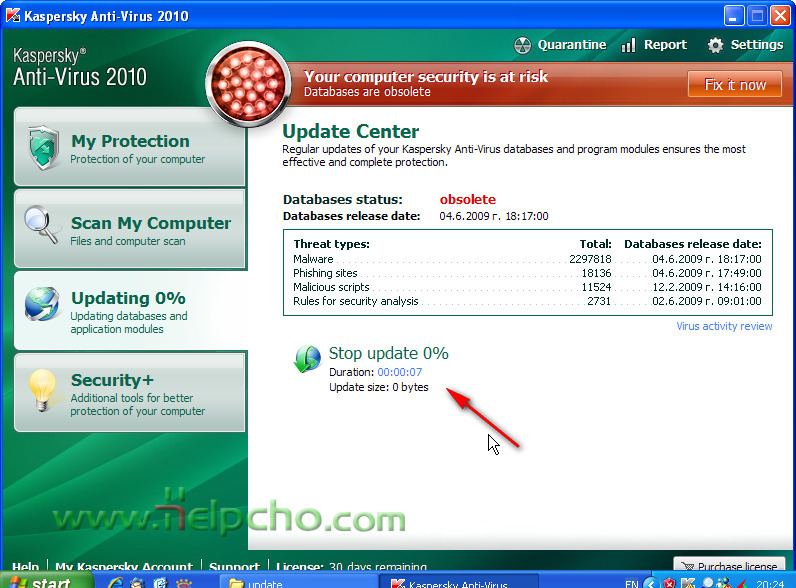Click the green shield My Protection icon
The width and height of the screenshot is (796, 588).
(x=44, y=147)
